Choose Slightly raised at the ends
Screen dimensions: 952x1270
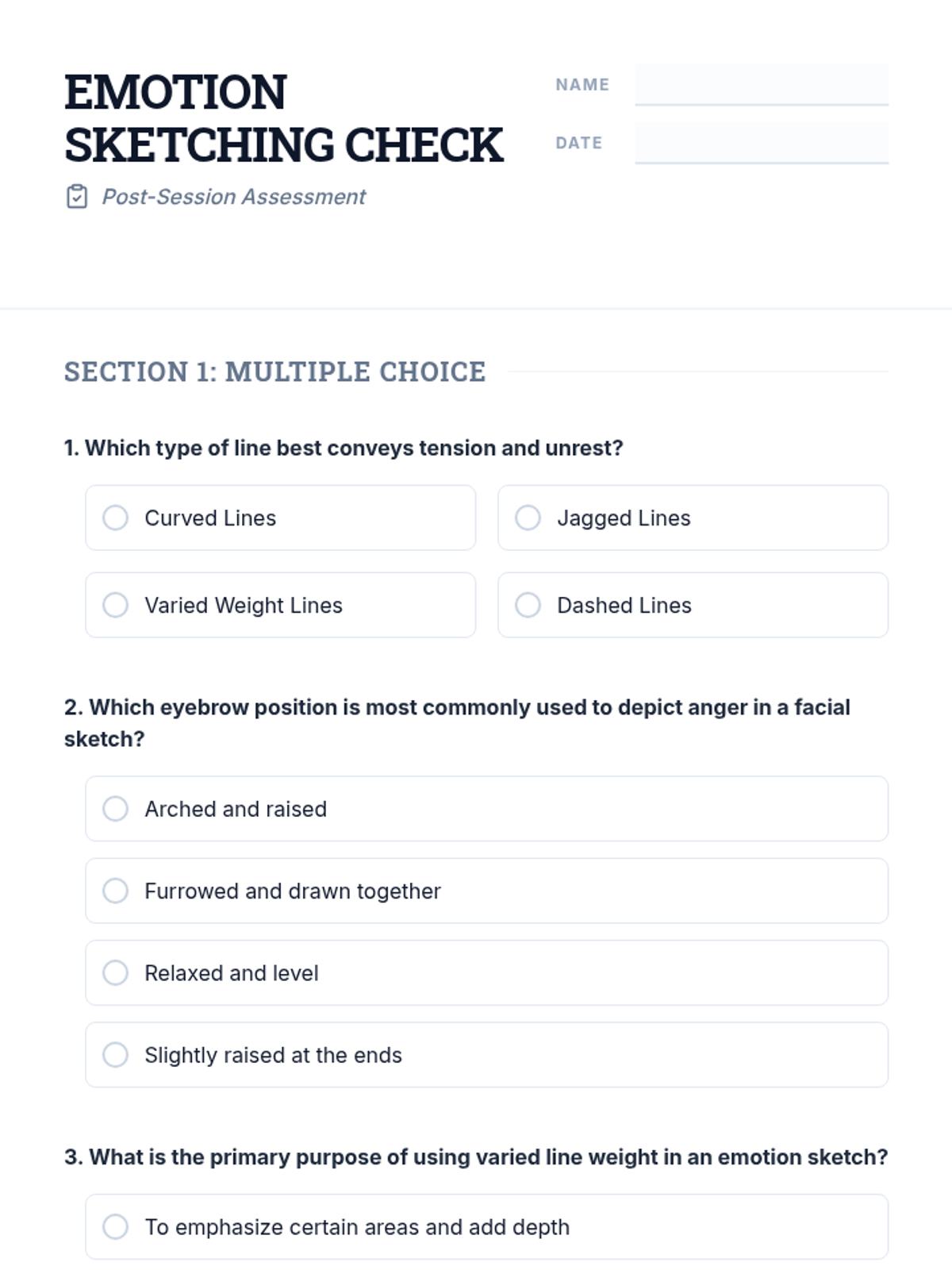pyautogui.click(x=116, y=1055)
